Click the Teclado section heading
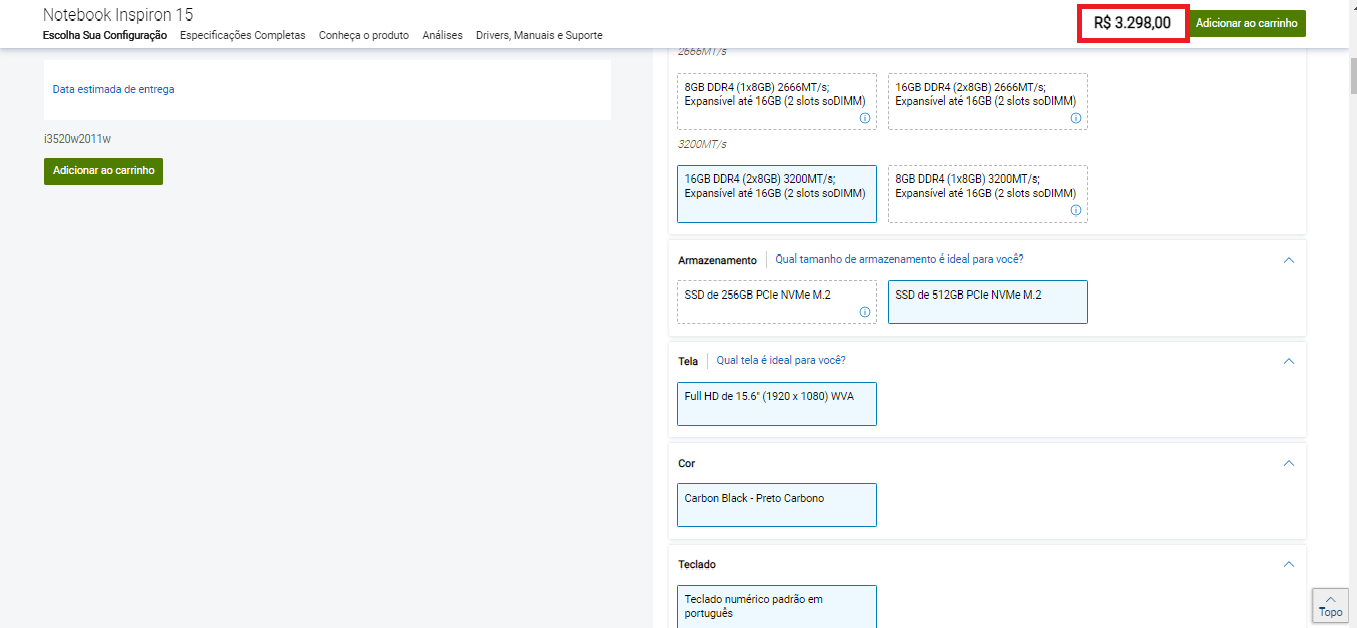 (697, 564)
